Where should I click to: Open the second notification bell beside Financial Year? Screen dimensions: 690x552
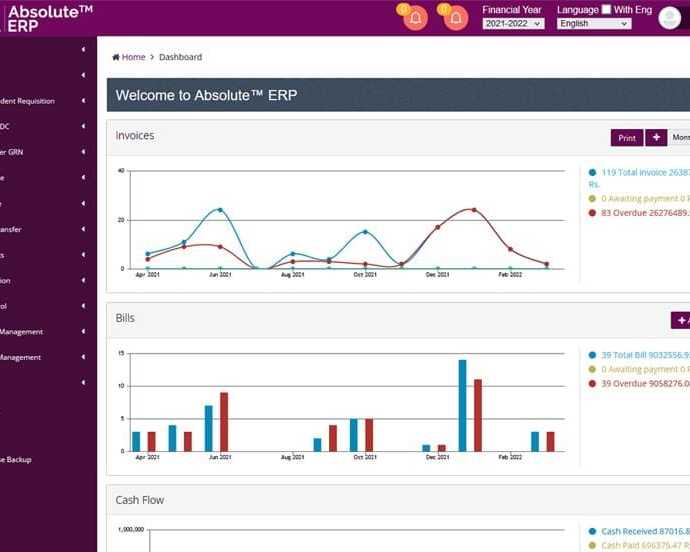(x=455, y=18)
